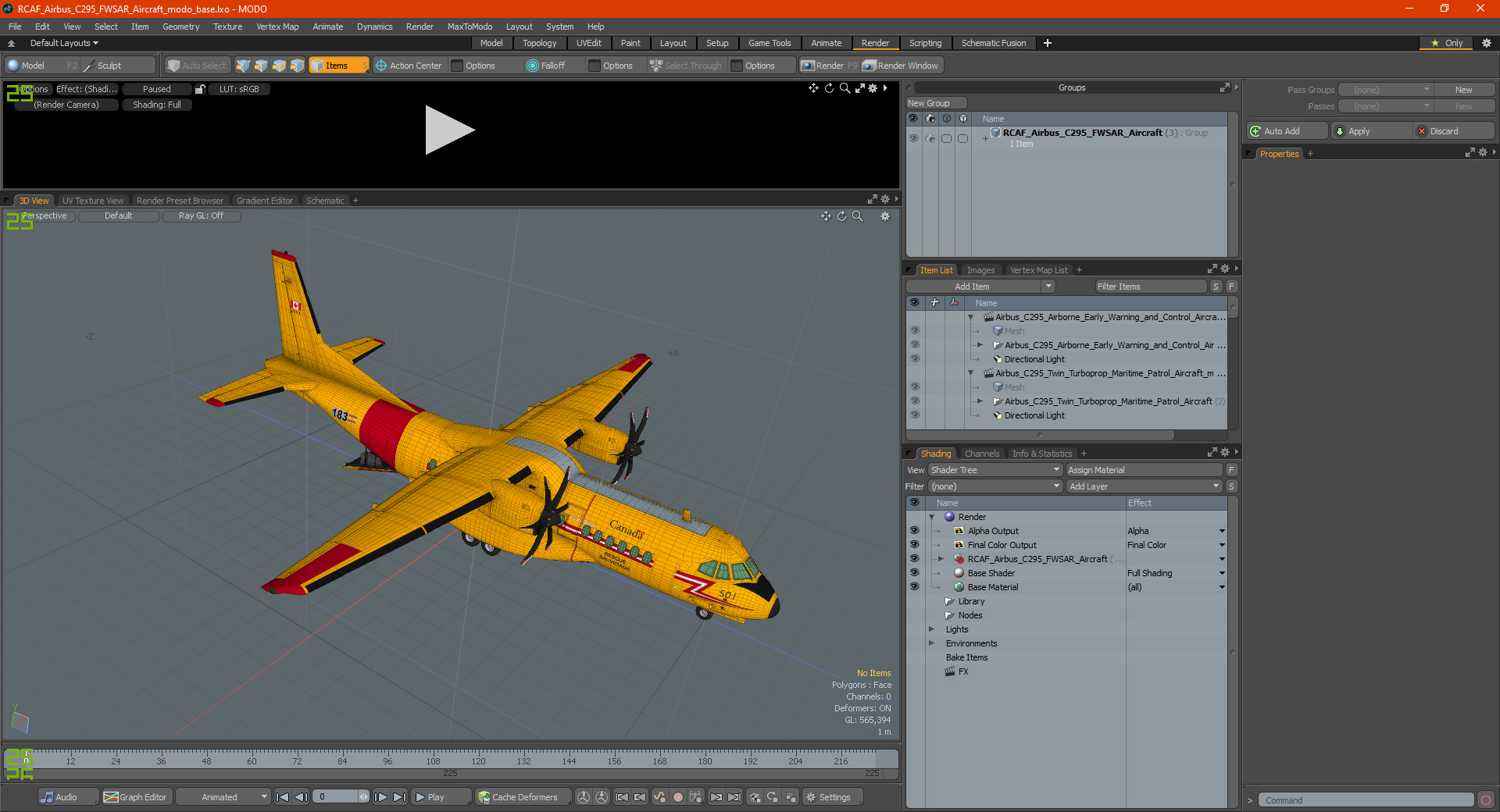Image resolution: width=1500 pixels, height=812 pixels.
Task: Toggle Action Center Options checkbox
Action: 458,66
